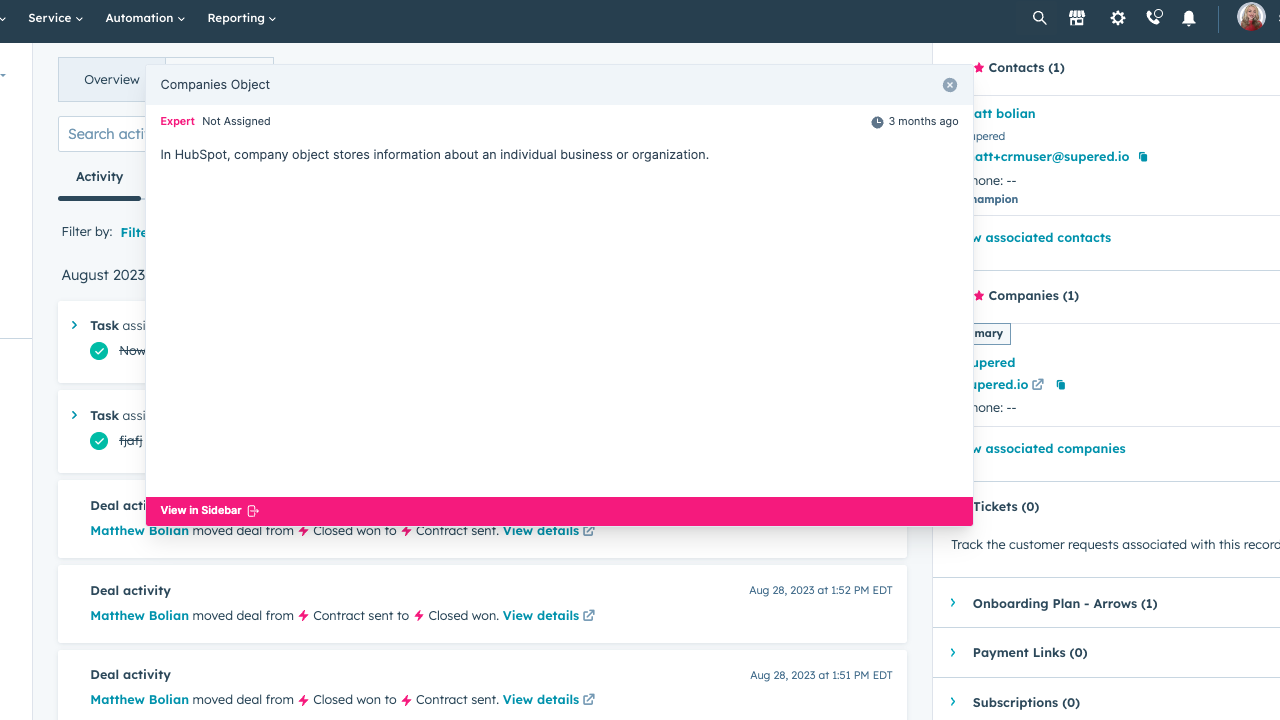This screenshot has width=1280, height=720.
Task: Open supered.io external link icon
Action: click(1038, 384)
